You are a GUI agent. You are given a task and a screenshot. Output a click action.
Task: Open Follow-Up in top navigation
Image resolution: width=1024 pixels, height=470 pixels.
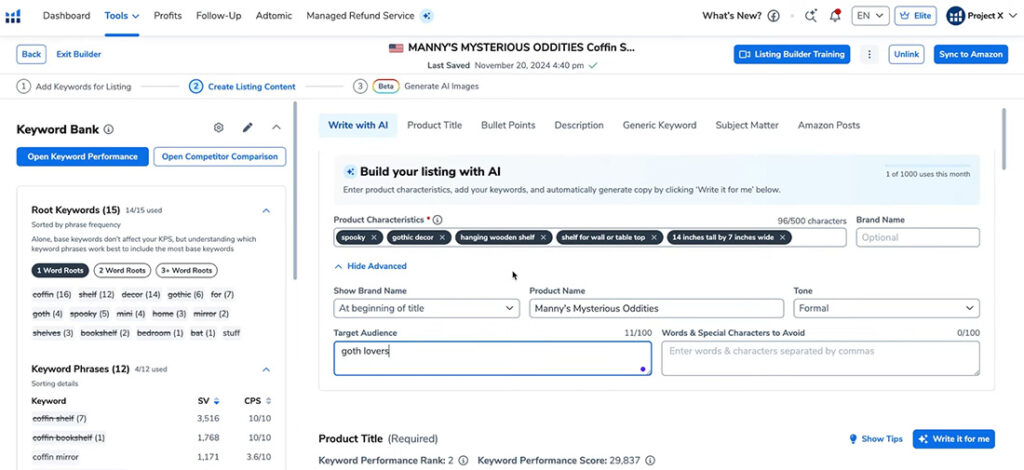219,16
